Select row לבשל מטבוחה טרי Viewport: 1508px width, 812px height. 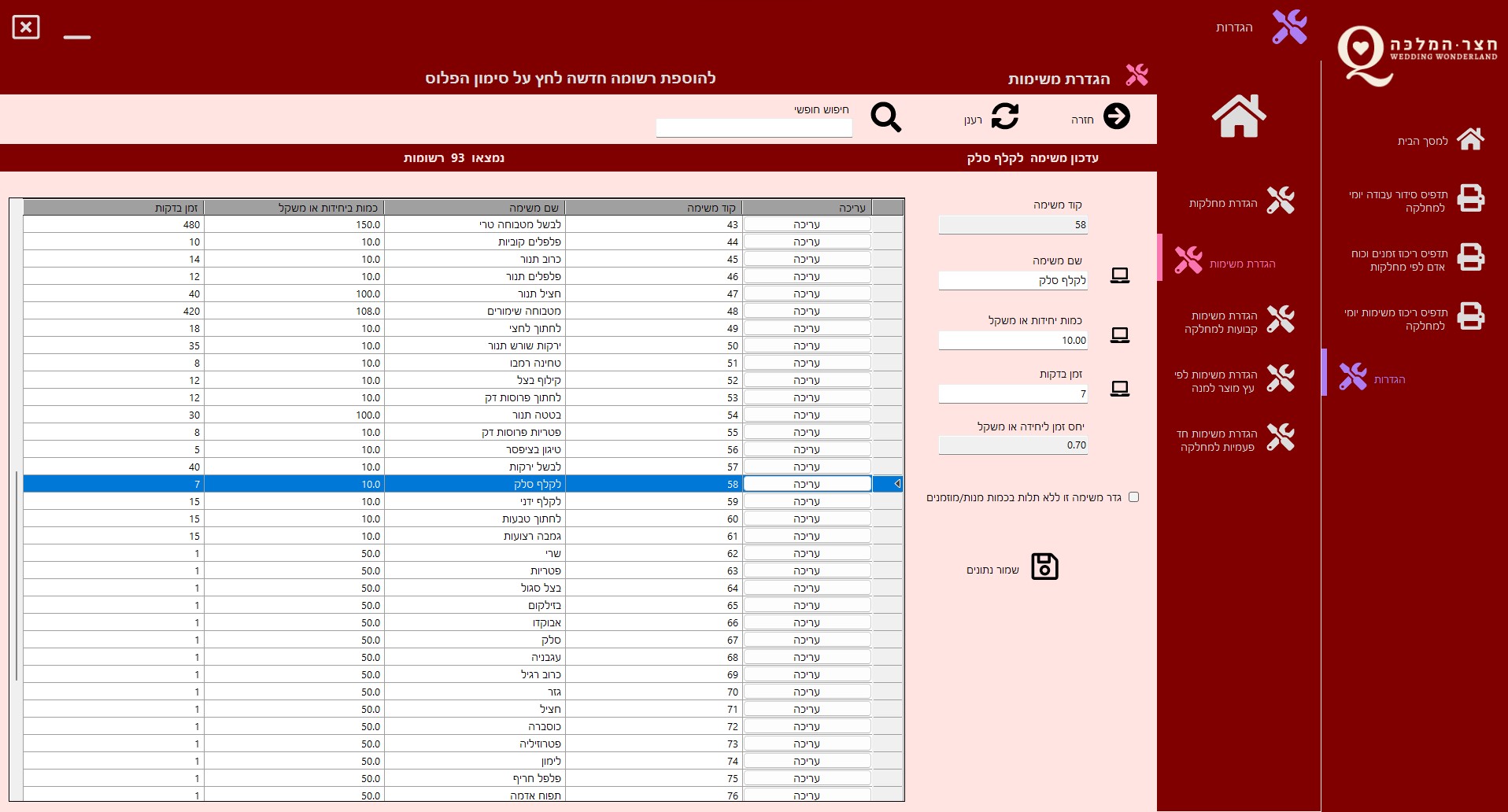tap(464, 224)
